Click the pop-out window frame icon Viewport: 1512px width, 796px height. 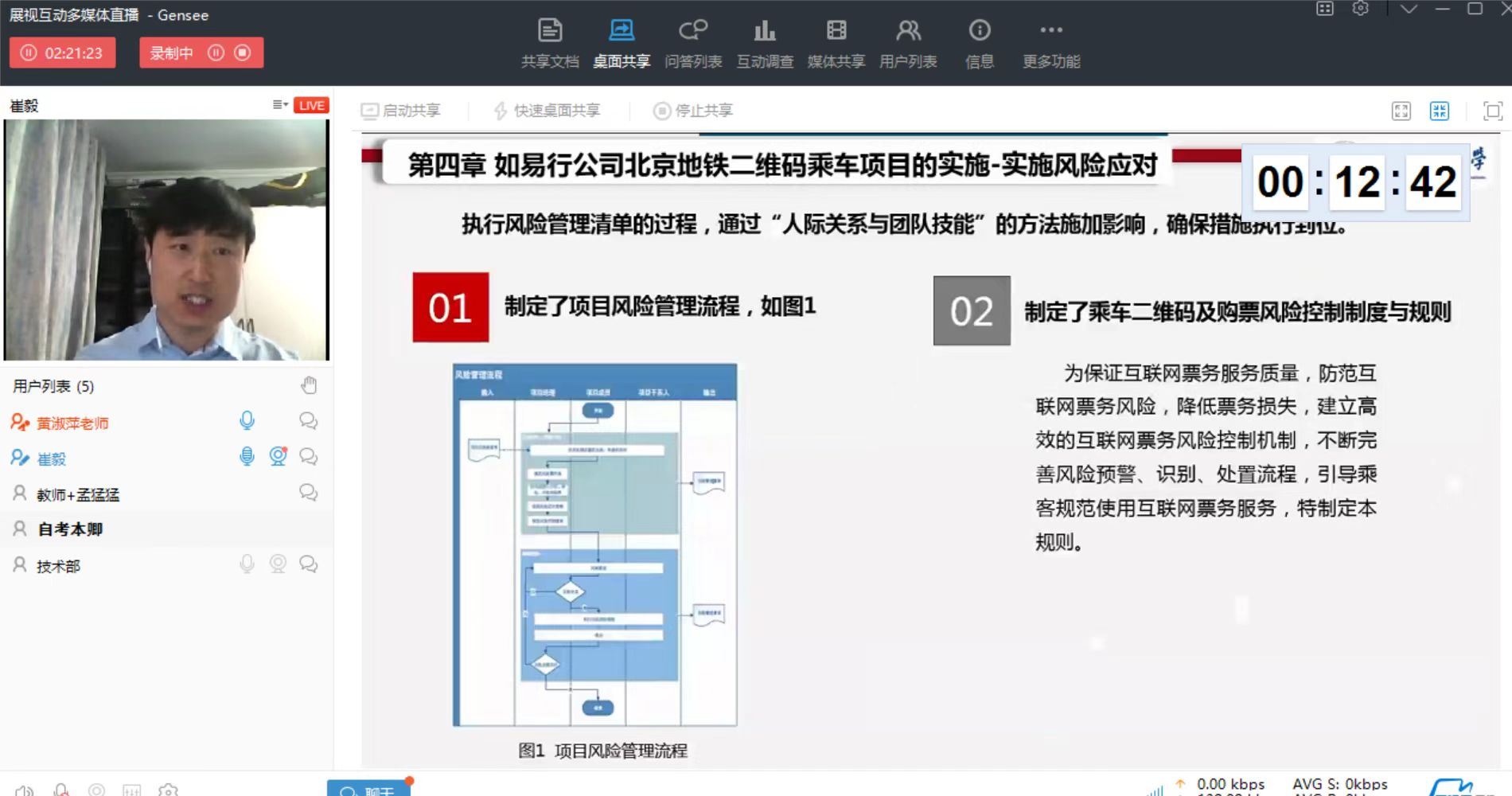point(1493,111)
